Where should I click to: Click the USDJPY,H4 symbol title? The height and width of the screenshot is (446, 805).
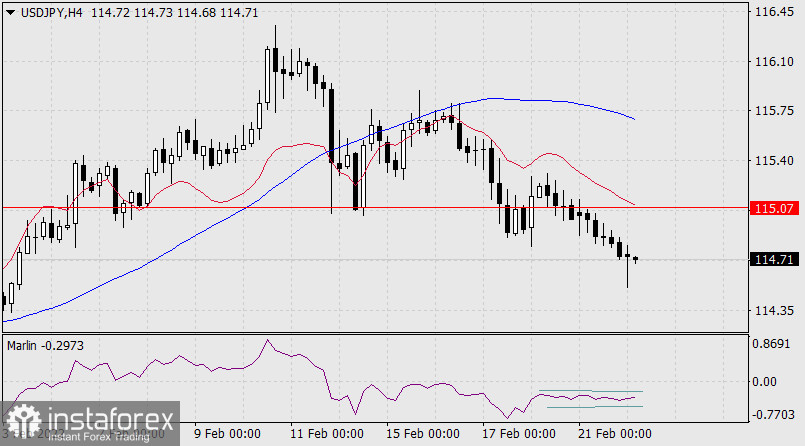pyautogui.click(x=51, y=13)
